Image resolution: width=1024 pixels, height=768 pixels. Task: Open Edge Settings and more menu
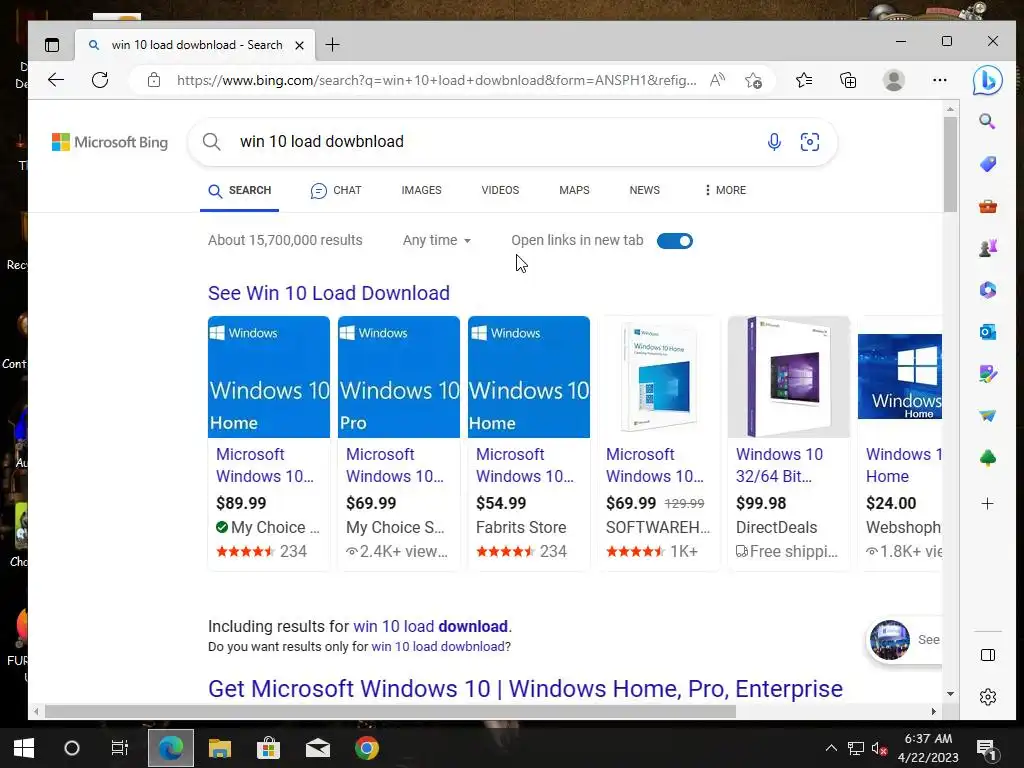[x=940, y=80]
